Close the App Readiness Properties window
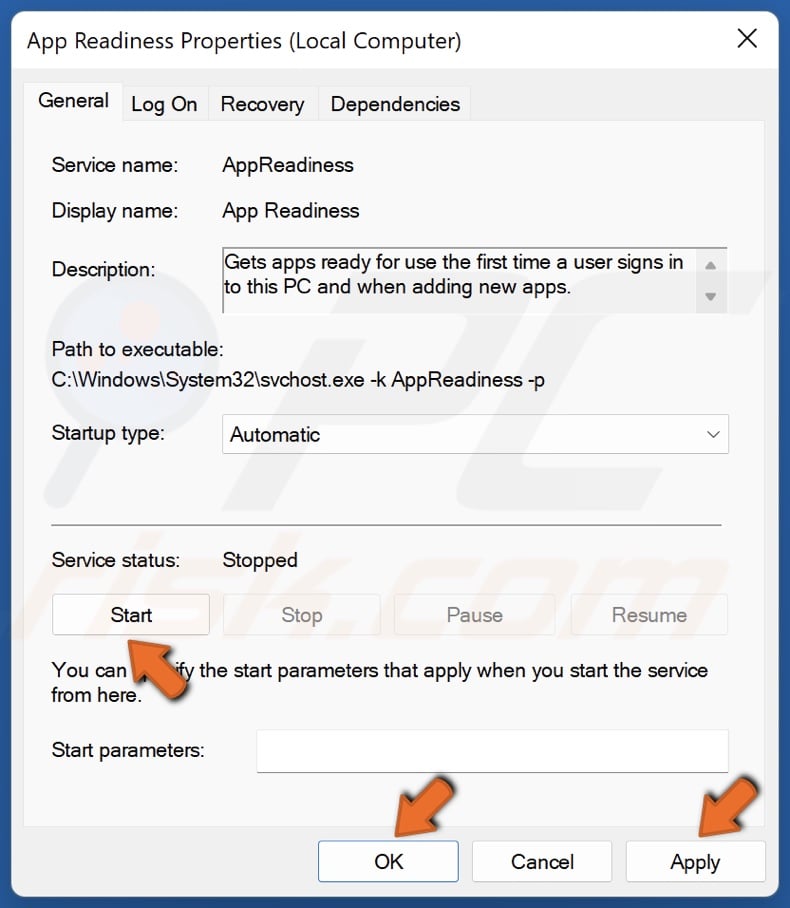The height and width of the screenshot is (908, 790). [747, 39]
